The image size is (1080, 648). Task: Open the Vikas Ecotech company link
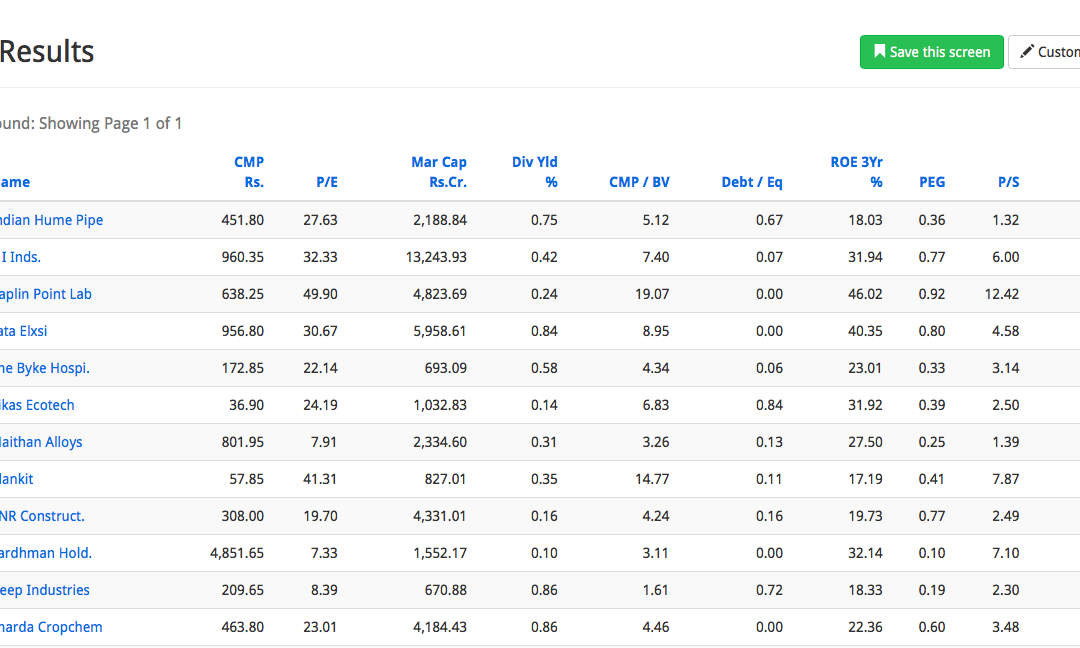pyautogui.click(x=37, y=405)
